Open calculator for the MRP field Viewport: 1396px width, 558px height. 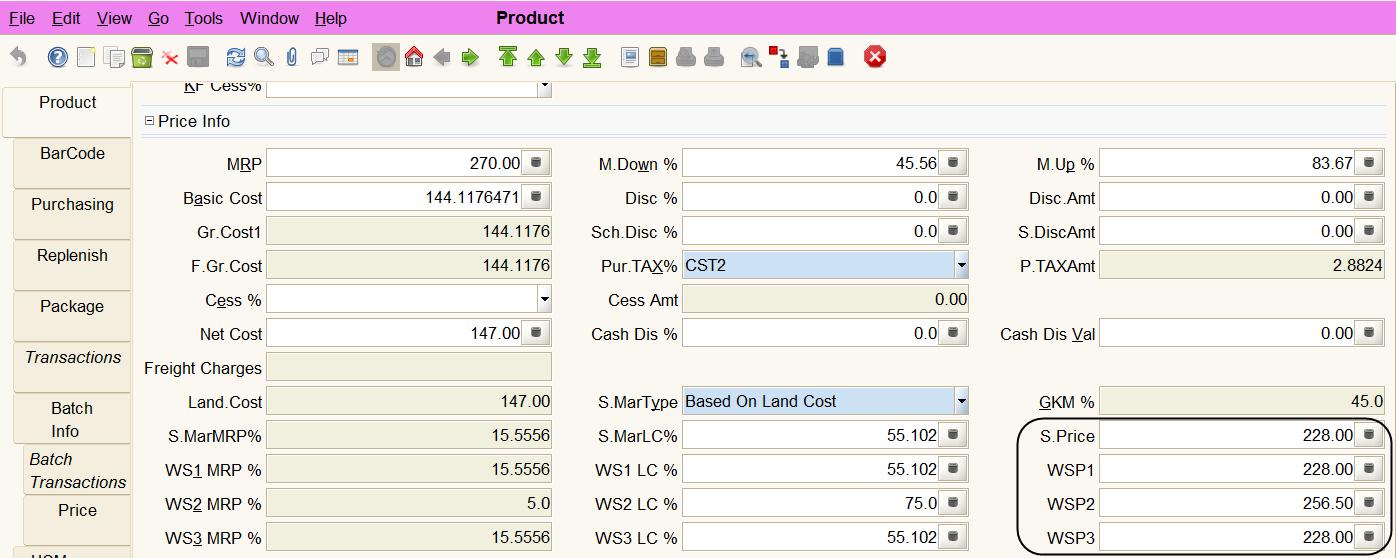[537, 163]
